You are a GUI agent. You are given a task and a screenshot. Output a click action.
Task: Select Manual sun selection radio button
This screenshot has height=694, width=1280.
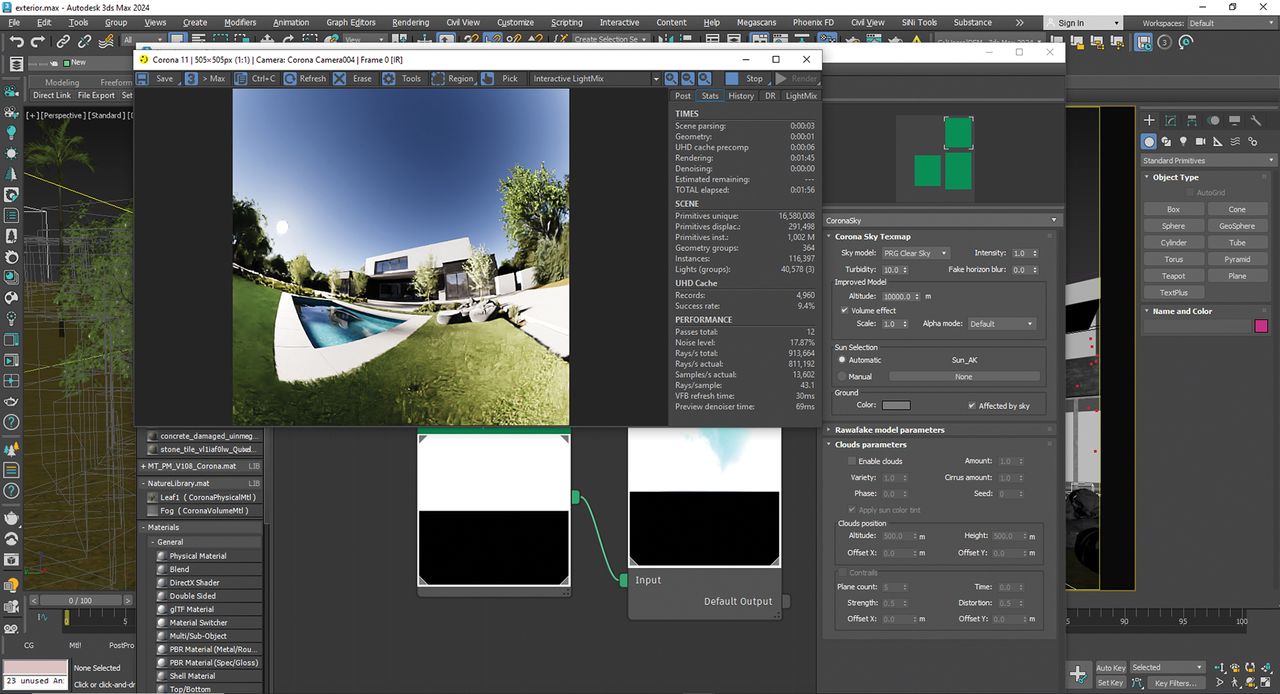pyautogui.click(x=842, y=376)
